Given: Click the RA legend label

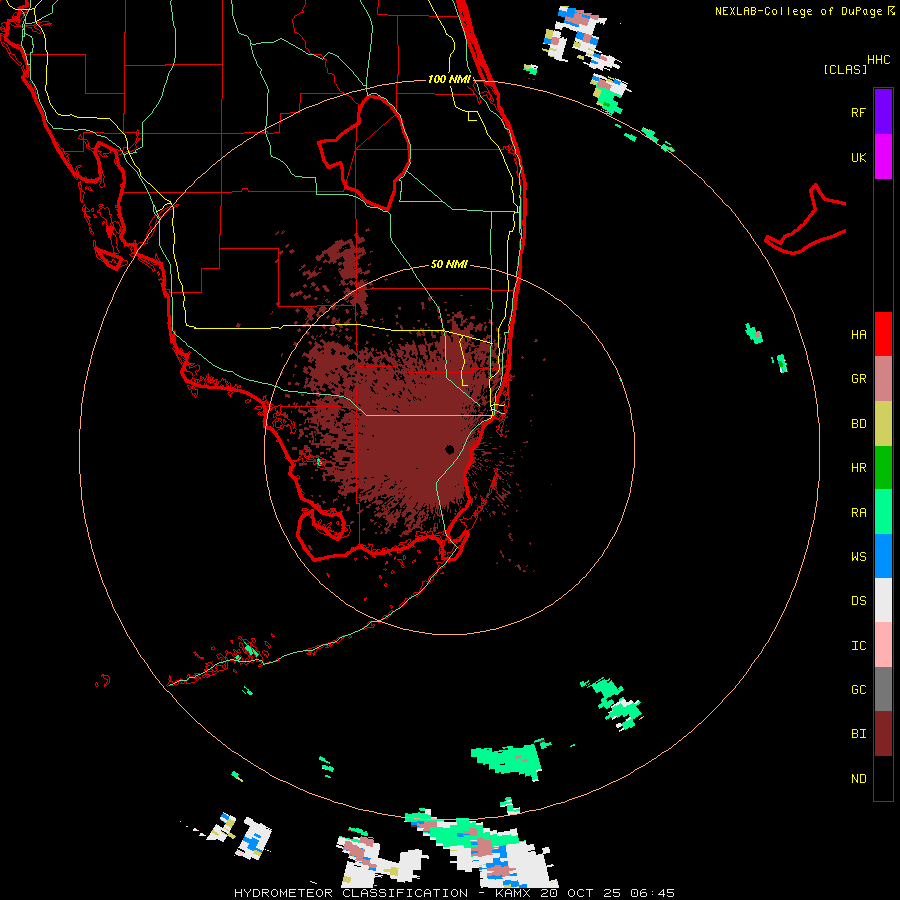Looking at the screenshot, I should (x=858, y=513).
